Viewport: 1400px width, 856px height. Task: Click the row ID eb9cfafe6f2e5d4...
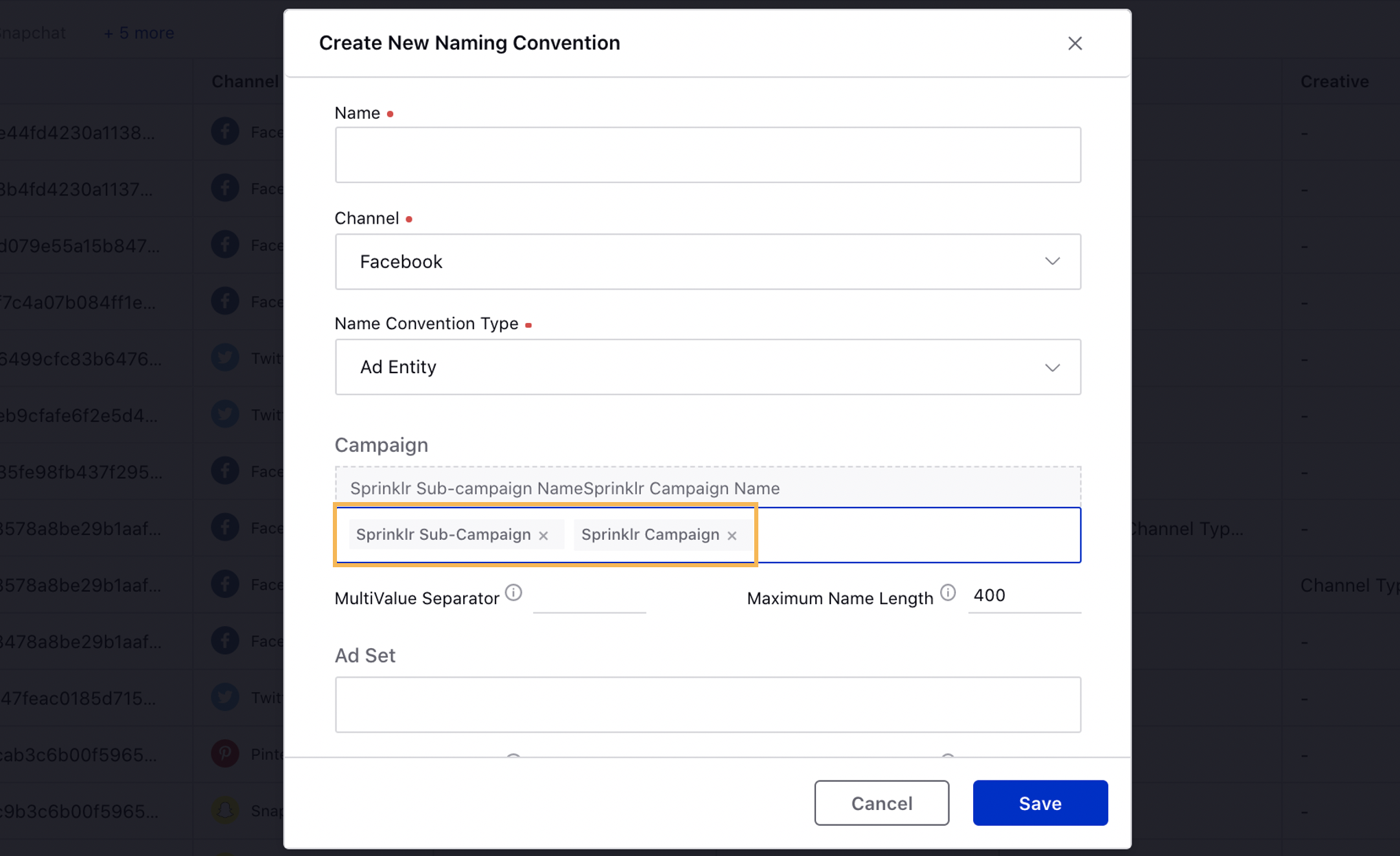(x=79, y=415)
